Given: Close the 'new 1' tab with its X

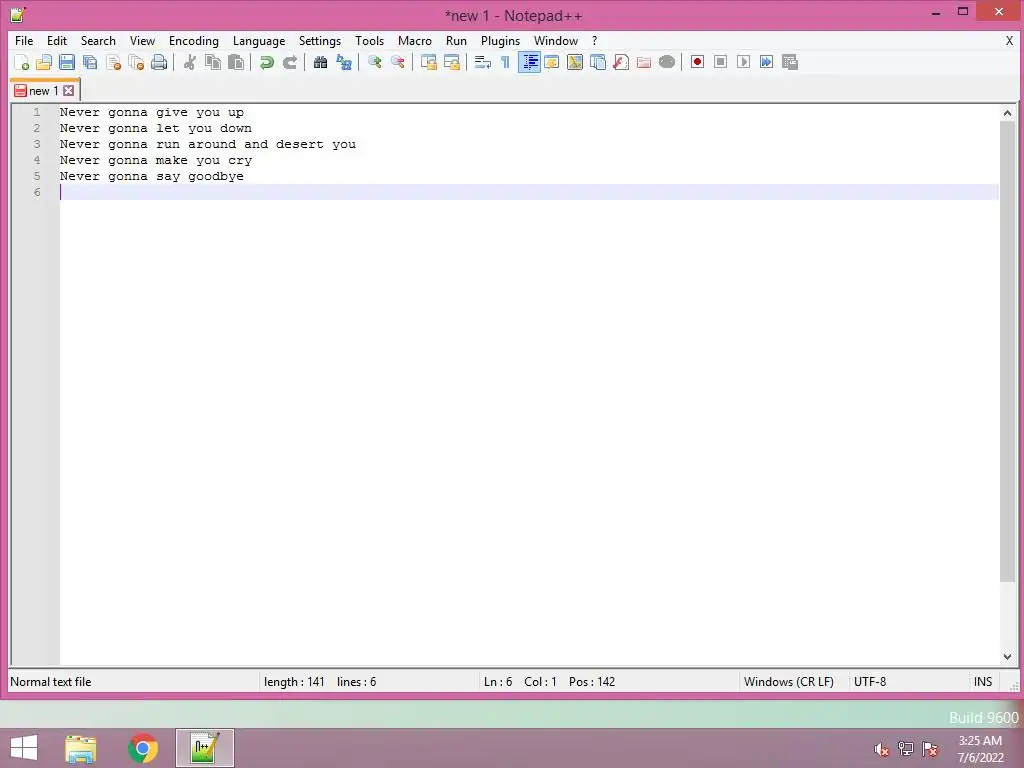Looking at the screenshot, I should pyautogui.click(x=69, y=90).
